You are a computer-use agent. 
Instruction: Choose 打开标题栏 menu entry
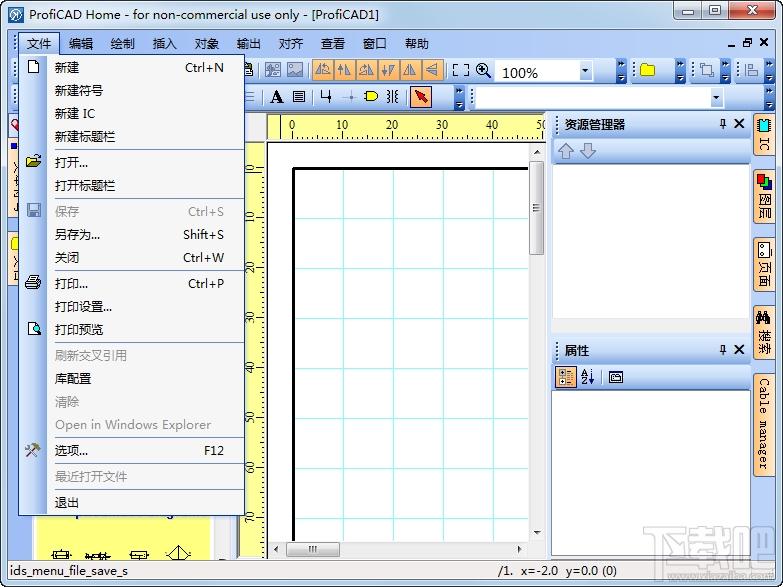132,185
